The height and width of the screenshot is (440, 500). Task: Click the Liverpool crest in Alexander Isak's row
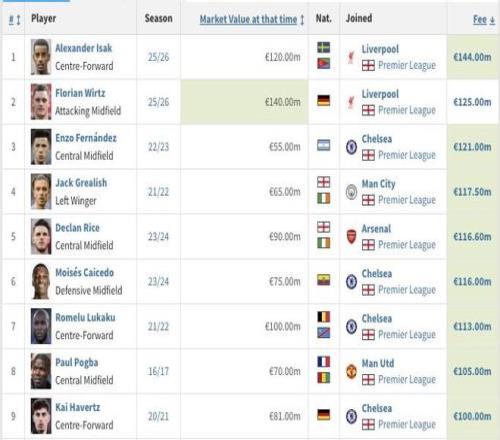click(351, 57)
